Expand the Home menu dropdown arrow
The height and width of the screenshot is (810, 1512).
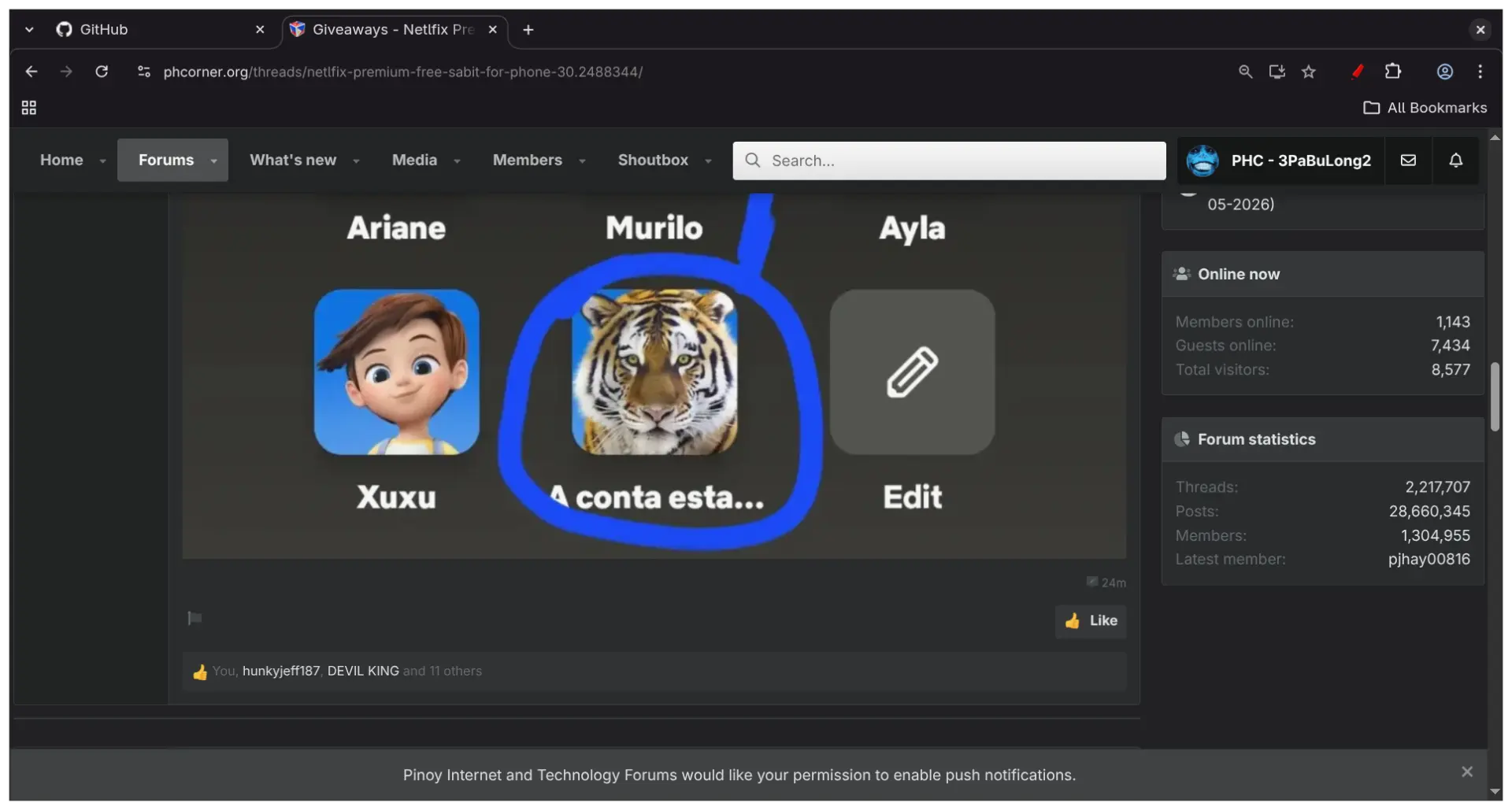pos(102,161)
